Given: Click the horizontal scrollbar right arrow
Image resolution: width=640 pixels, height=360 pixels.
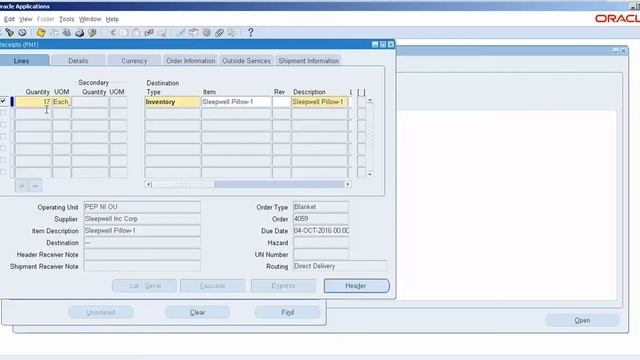Looking at the screenshot, I should click(x=348, y=184).
